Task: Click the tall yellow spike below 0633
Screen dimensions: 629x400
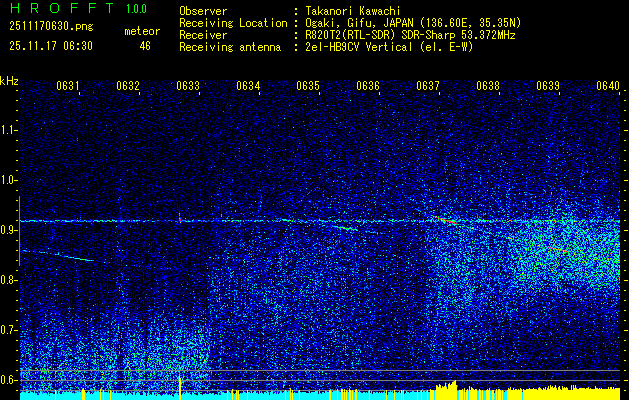Action: point(180,386)
